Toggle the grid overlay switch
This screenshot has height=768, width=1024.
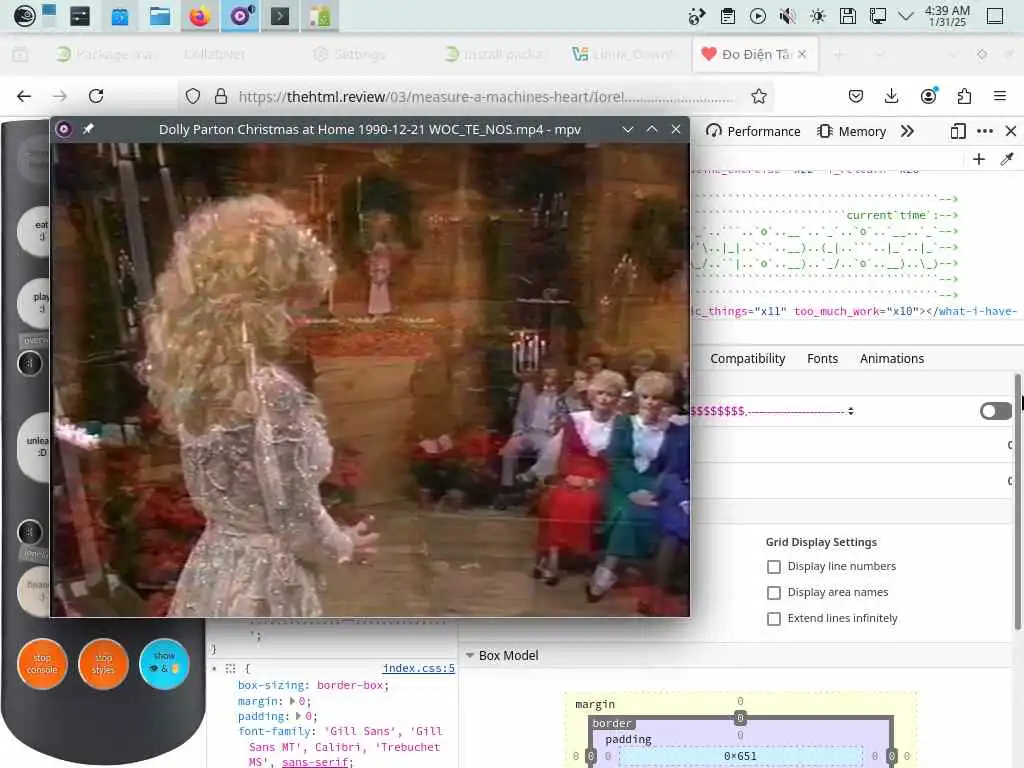[x=995, y=411]
